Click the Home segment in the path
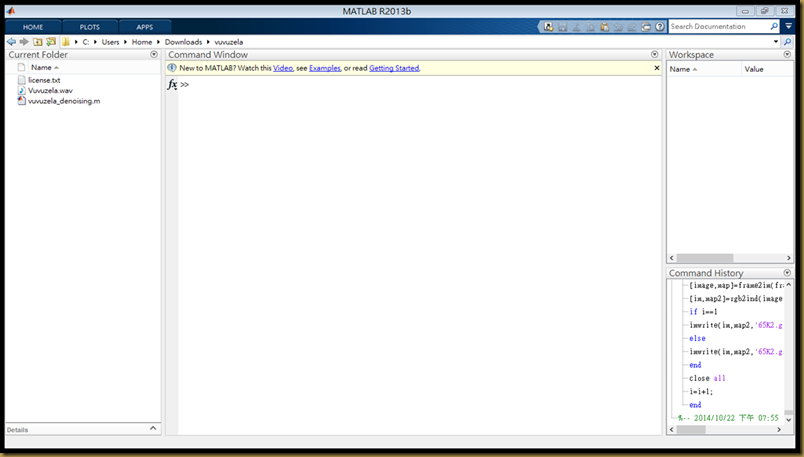 [142, 42]
